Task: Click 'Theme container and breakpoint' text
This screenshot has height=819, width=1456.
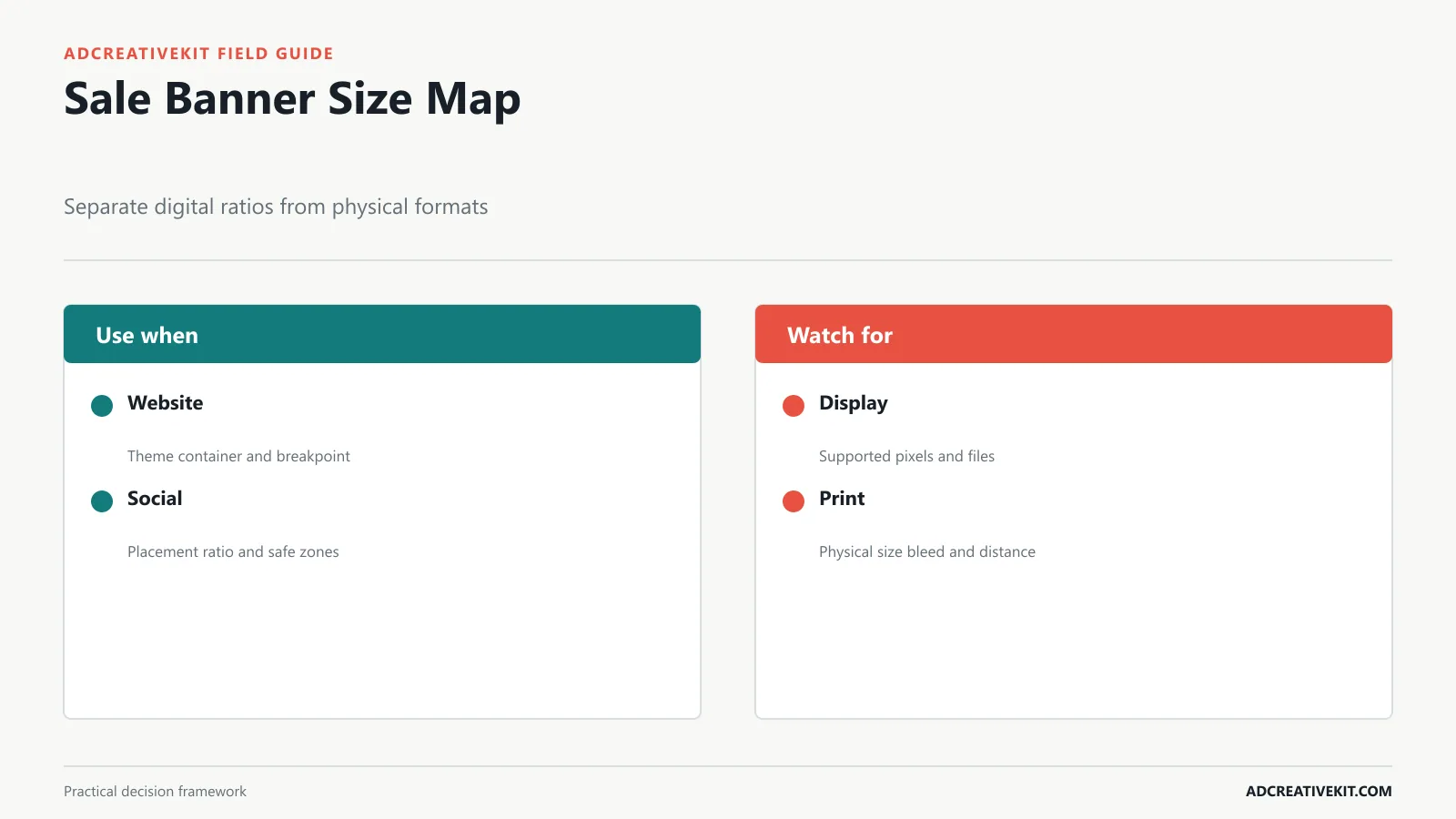Action: click(238, 456)
